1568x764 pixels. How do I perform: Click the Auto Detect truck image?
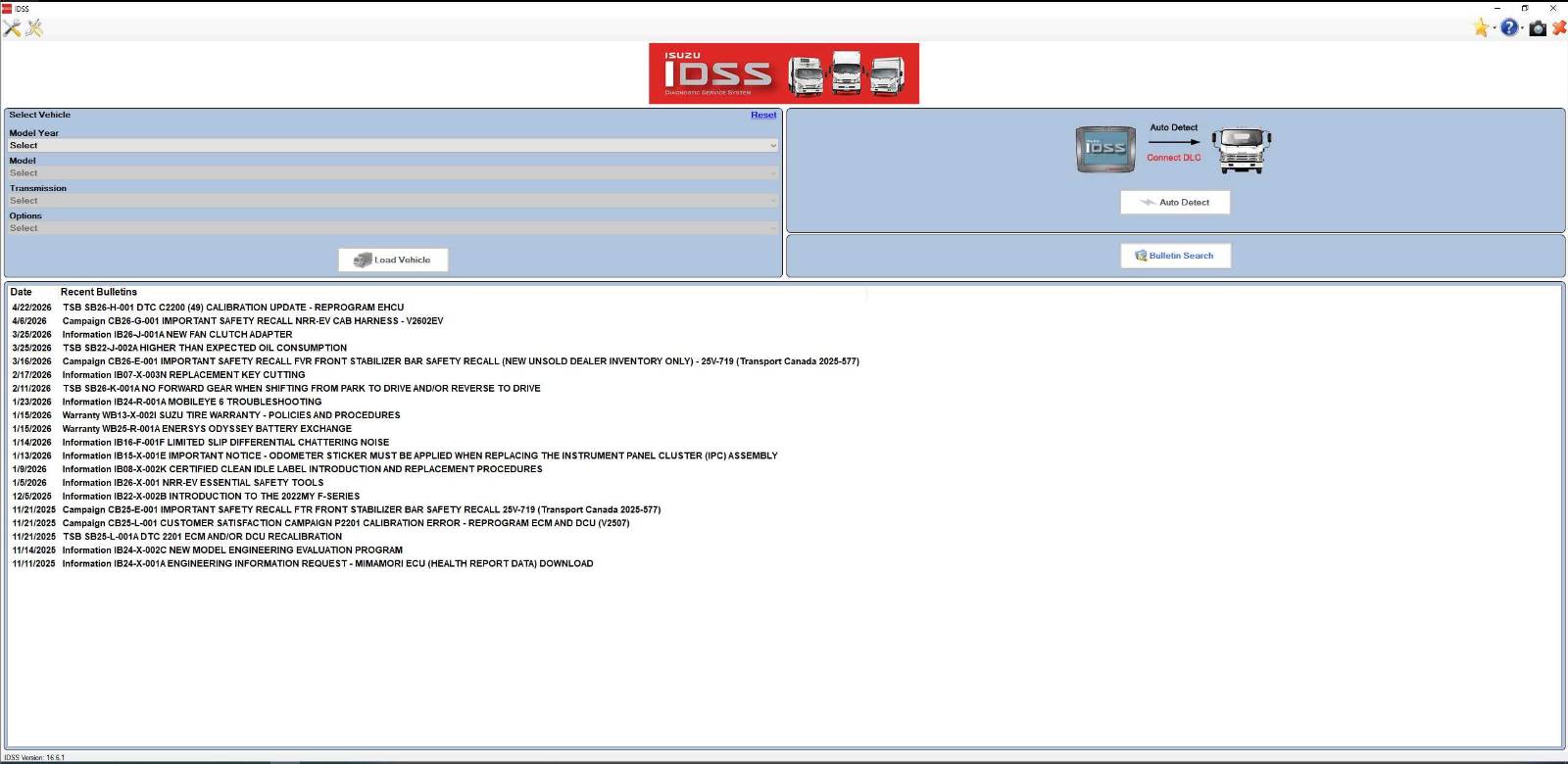[1242, 150]
